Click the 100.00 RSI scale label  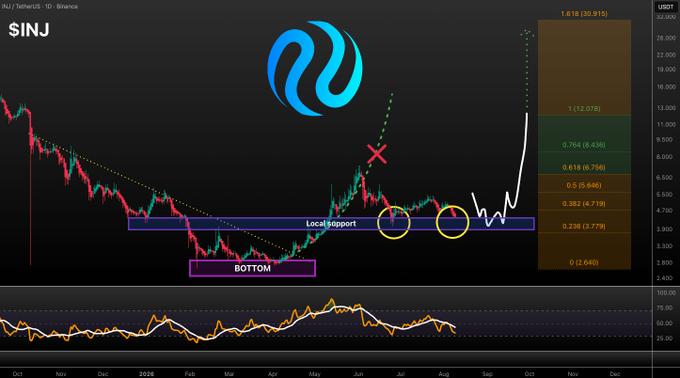[666, 293]
